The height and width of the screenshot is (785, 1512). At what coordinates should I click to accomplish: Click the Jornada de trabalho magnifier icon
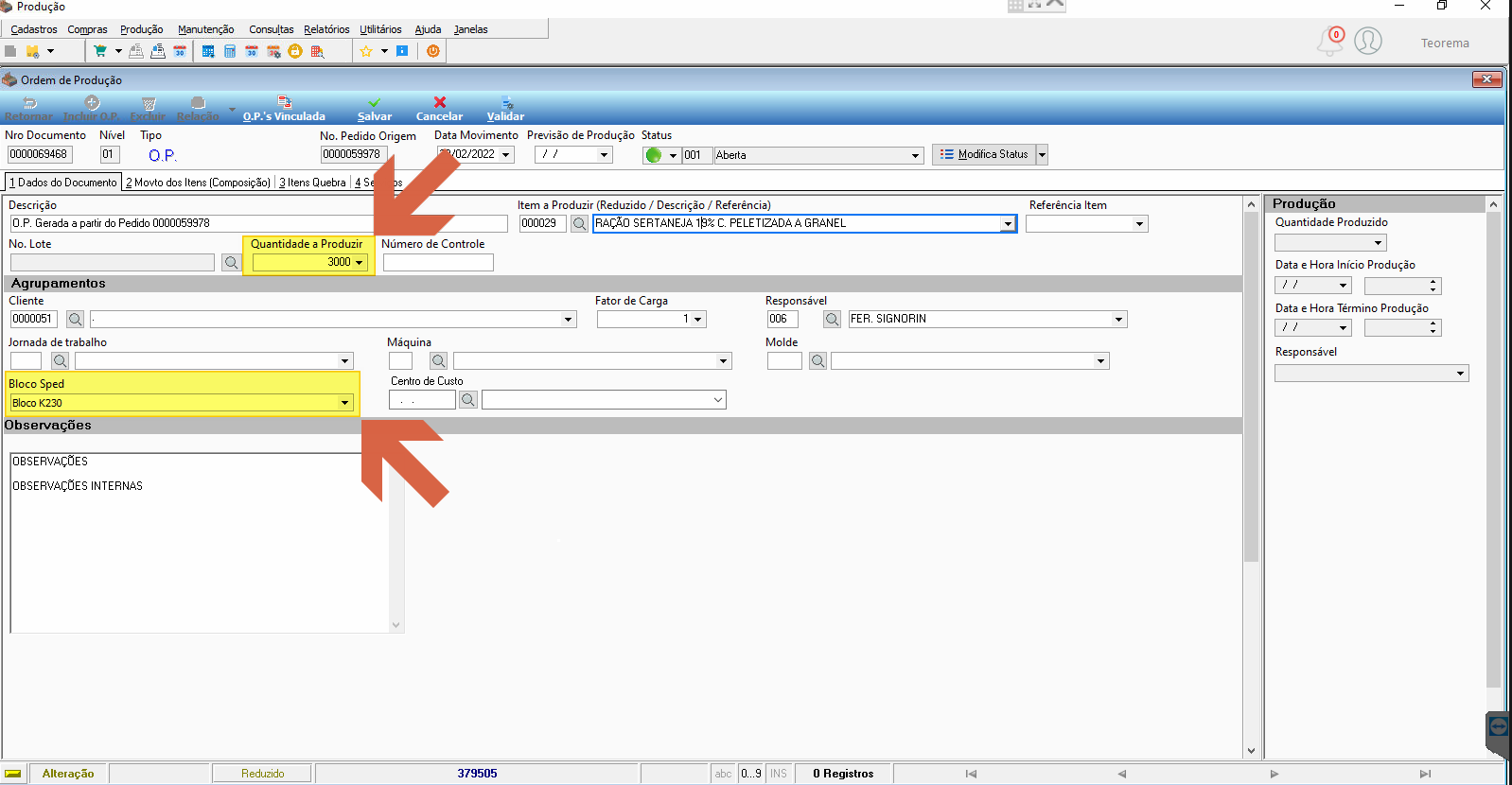tap(60, 360)
